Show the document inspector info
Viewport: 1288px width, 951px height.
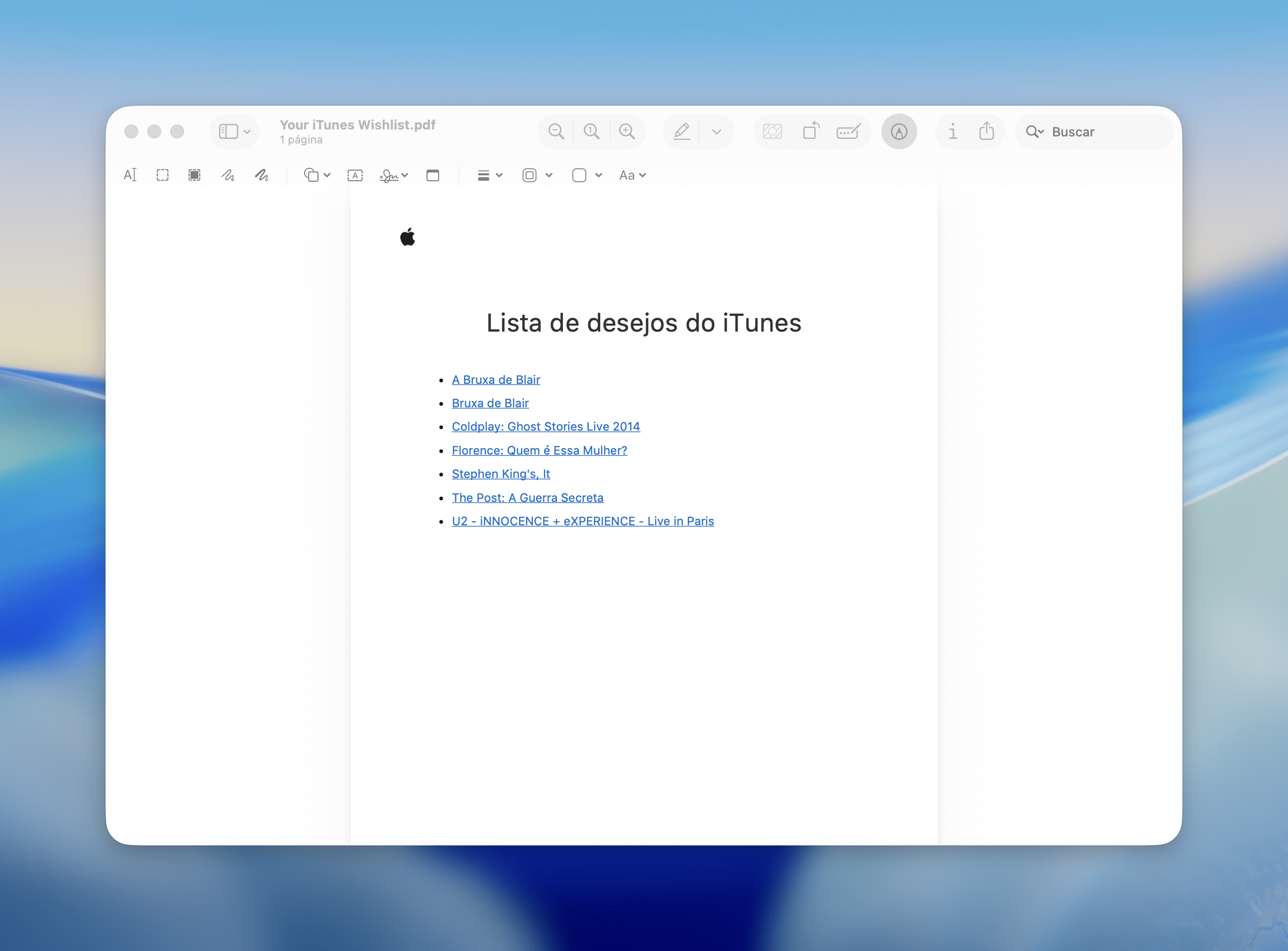(953, 132)
